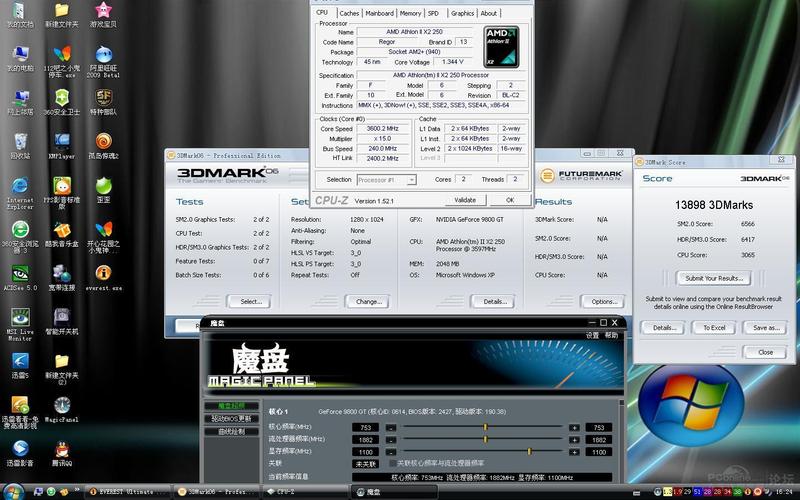Click Close in the 3DMark Score window
Viewport: 800px width, 500px height.
(765, 352)
